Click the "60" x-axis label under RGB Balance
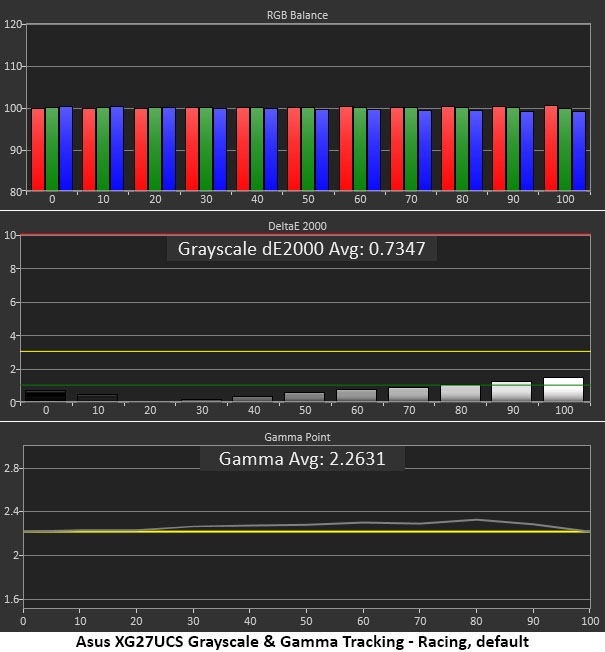605x652 pixels. tap(360, 199)
